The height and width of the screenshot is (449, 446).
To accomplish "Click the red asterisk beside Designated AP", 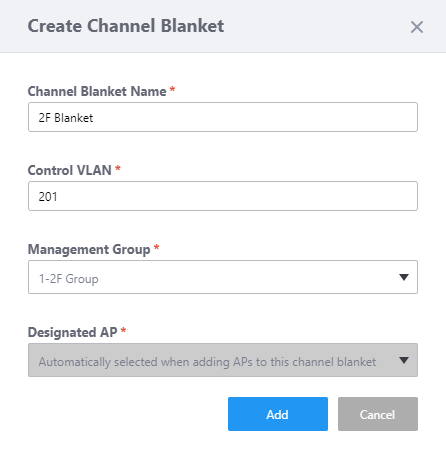I will click(x=123, y=330).
